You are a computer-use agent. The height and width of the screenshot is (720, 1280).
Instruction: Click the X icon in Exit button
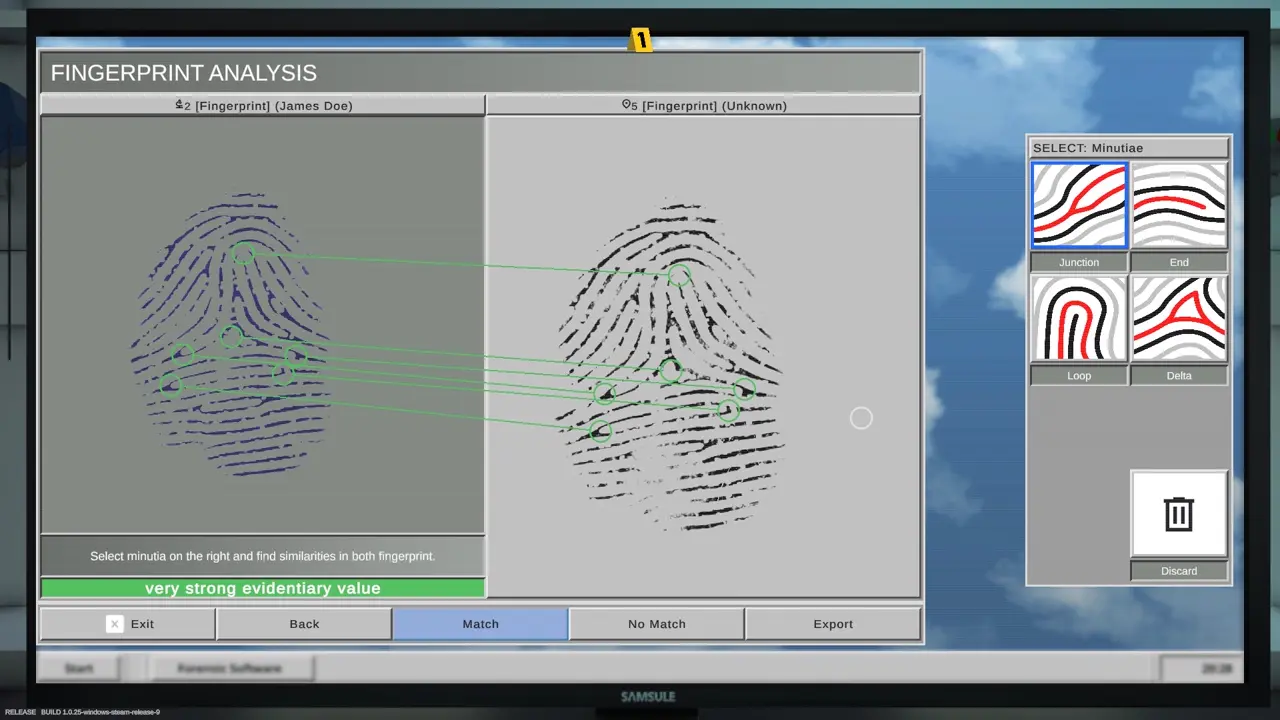click(114, 624)
